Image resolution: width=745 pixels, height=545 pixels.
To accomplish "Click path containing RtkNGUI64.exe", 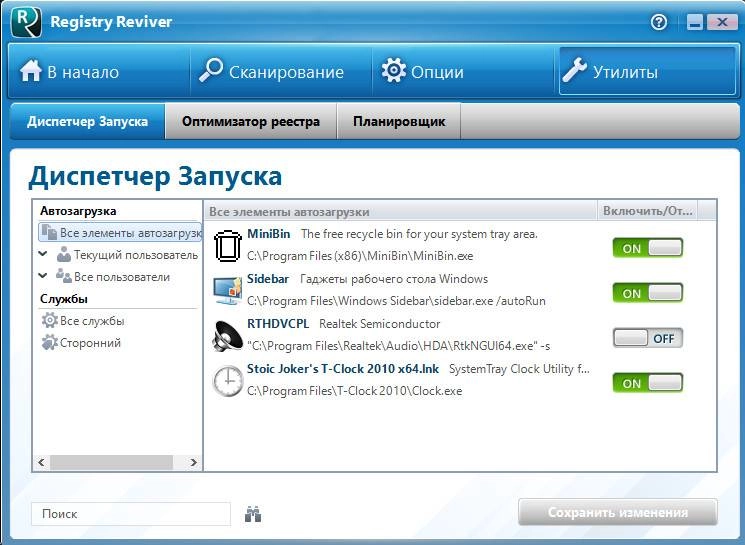I will click(x=399, y=346).
